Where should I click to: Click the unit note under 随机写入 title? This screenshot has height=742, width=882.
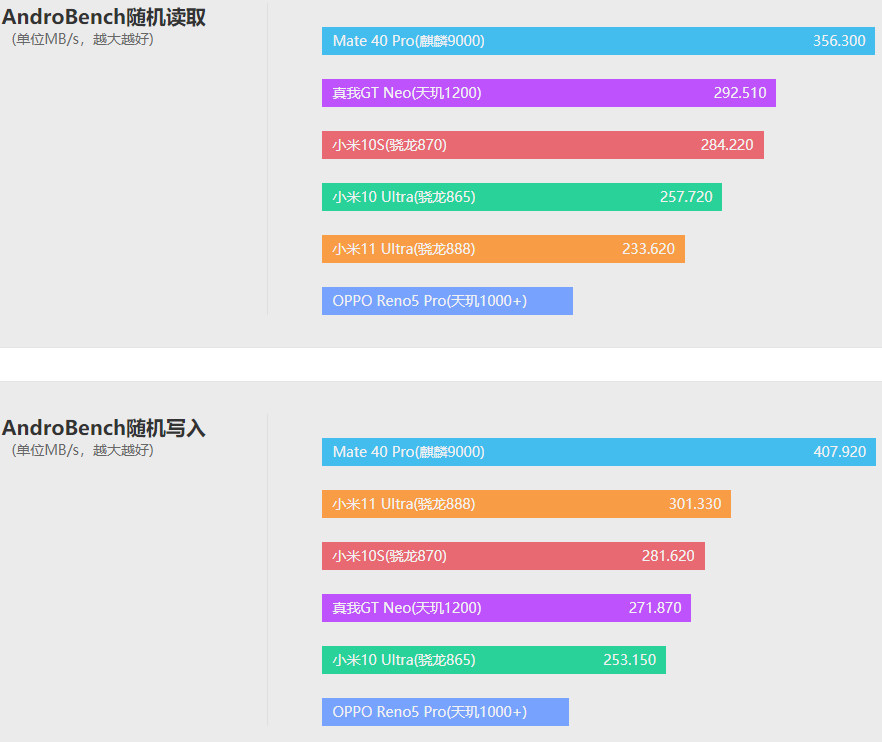[83, 450]
